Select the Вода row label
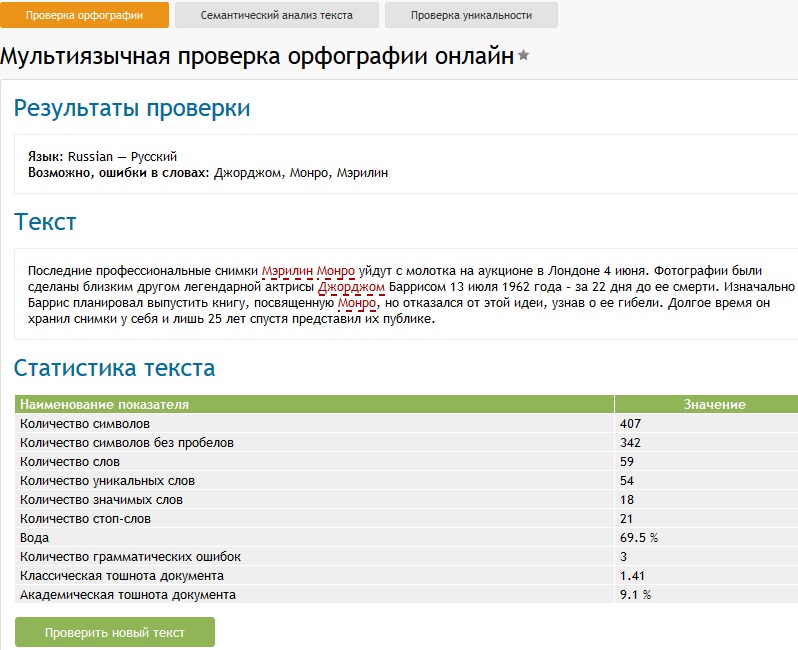Viewport: 798px width, 650px height. (x=35, y=538)
